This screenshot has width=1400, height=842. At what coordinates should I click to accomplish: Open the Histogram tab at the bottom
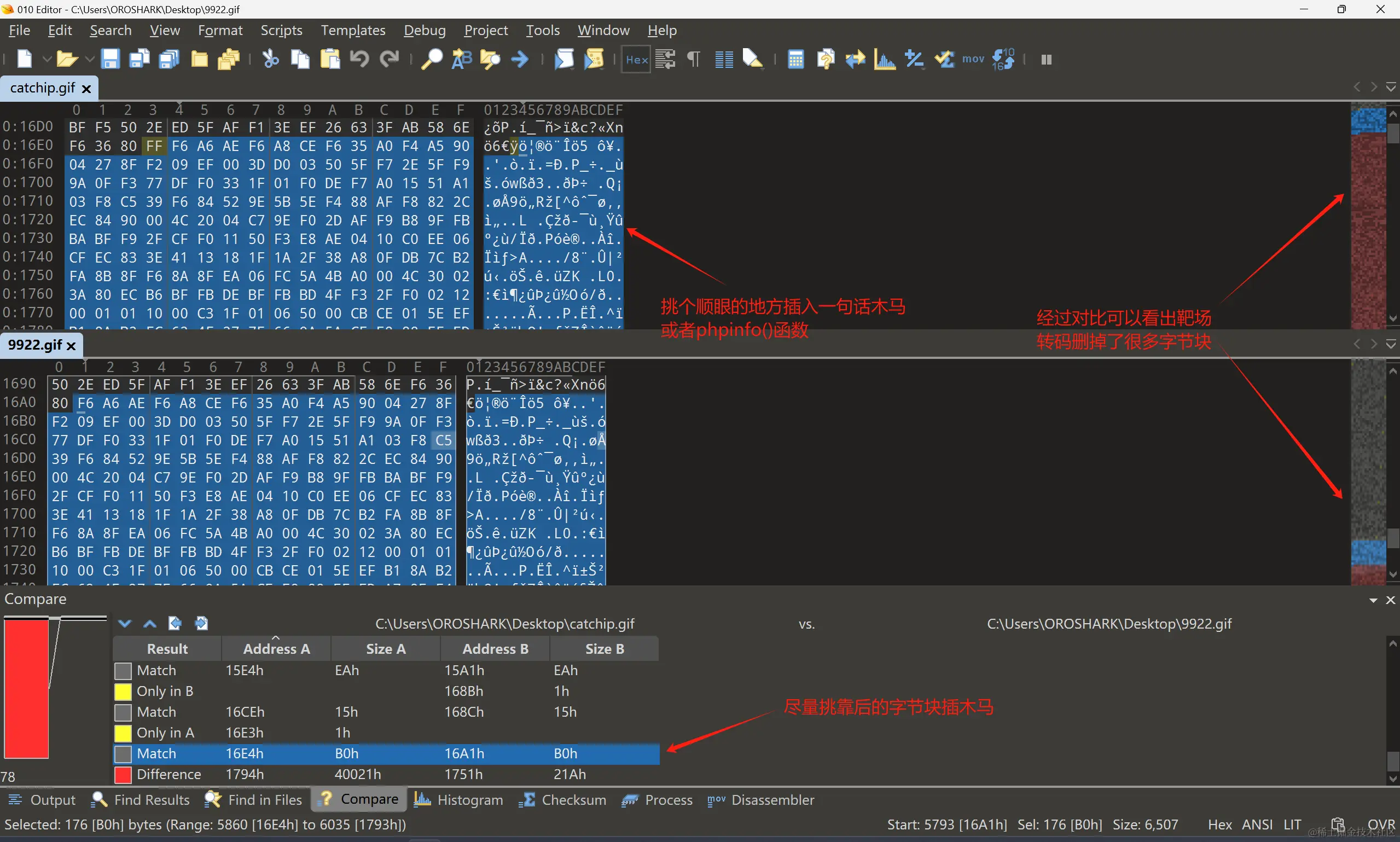tap(458, 800)
